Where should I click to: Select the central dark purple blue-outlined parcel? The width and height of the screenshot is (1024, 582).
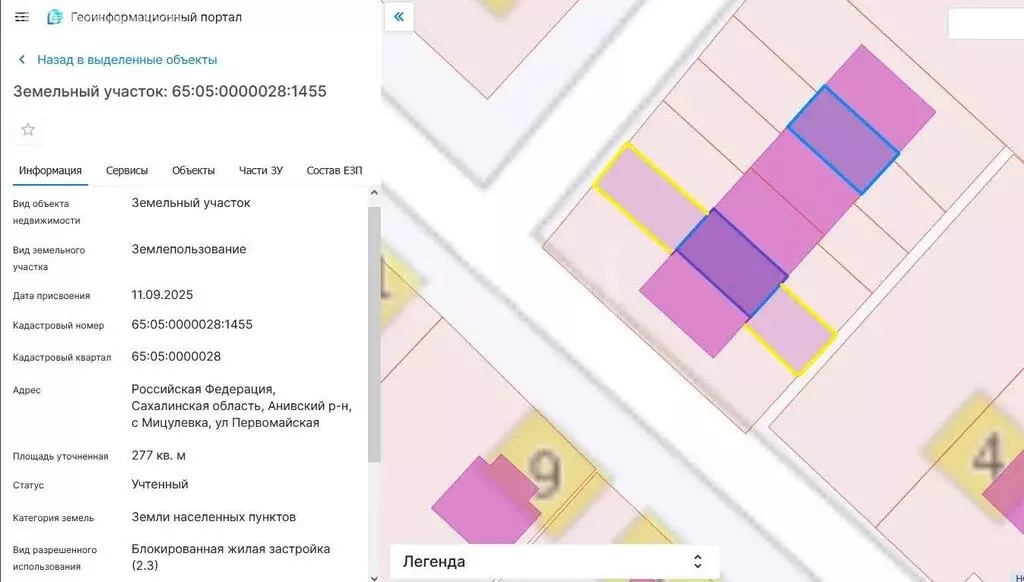[x=732, y=263]
